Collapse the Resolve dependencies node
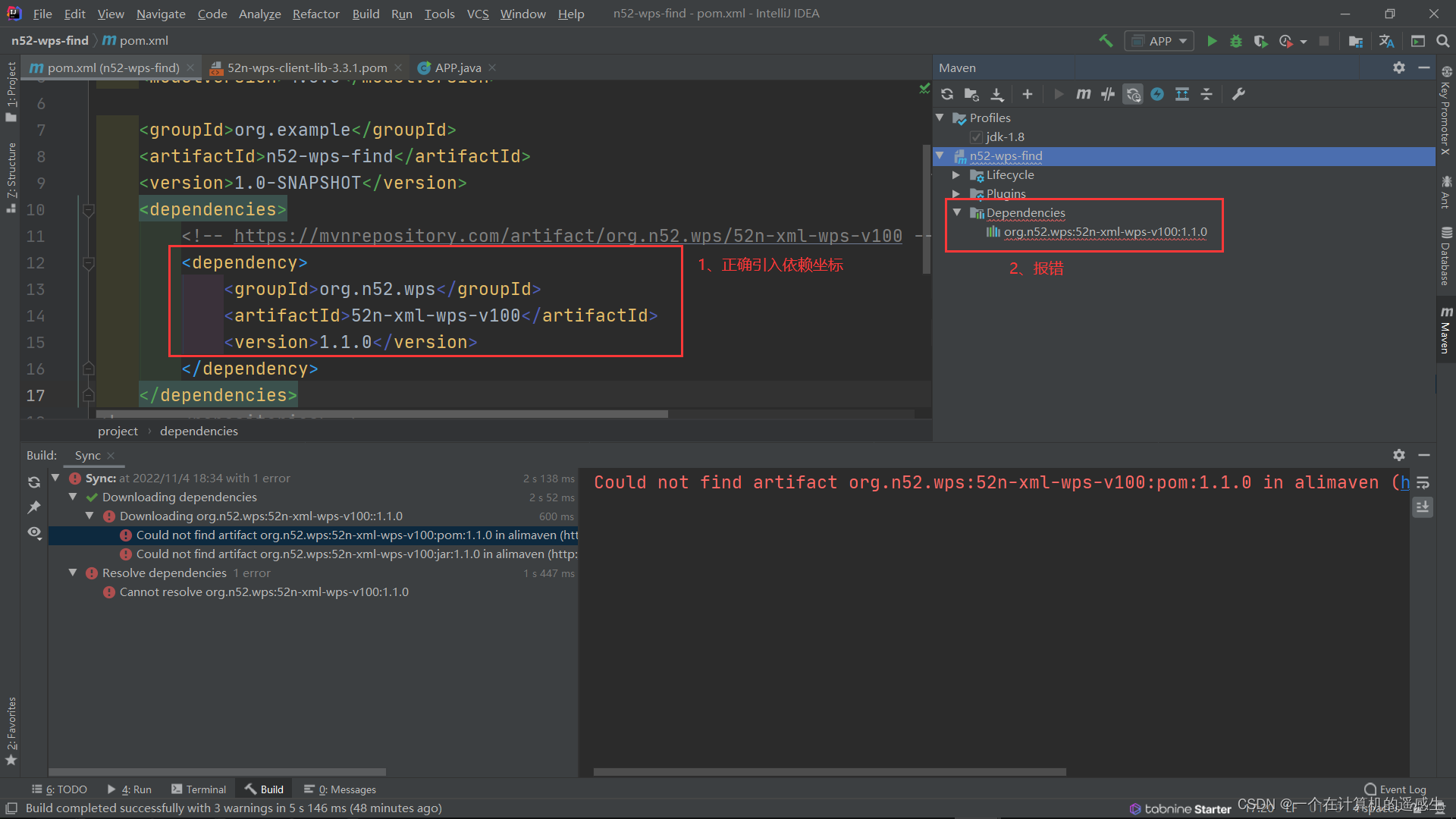The width and height of the screenshot is (1456, 819). click(73, 573)
